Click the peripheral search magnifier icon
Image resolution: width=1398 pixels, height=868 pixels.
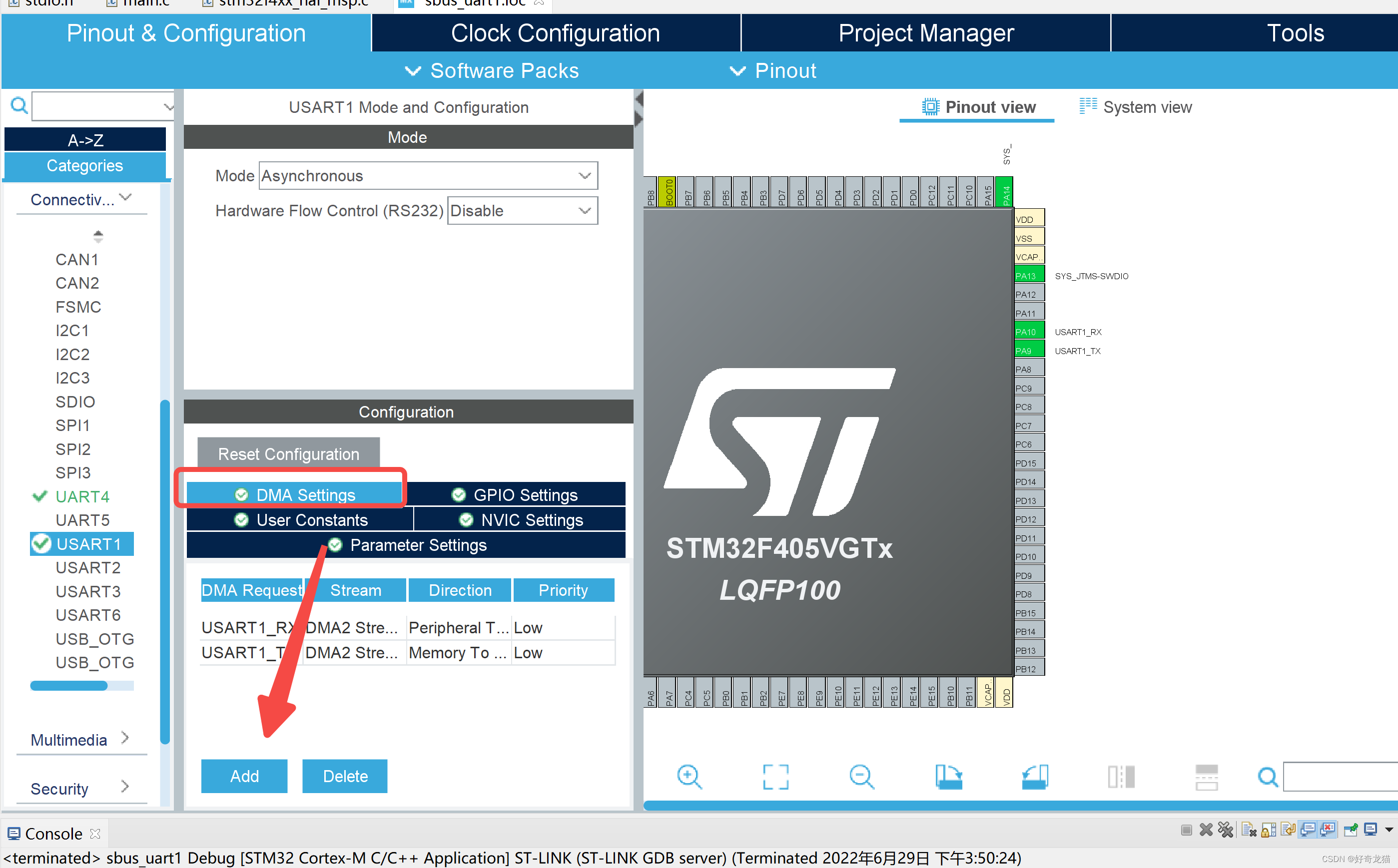tap(19, 106)
